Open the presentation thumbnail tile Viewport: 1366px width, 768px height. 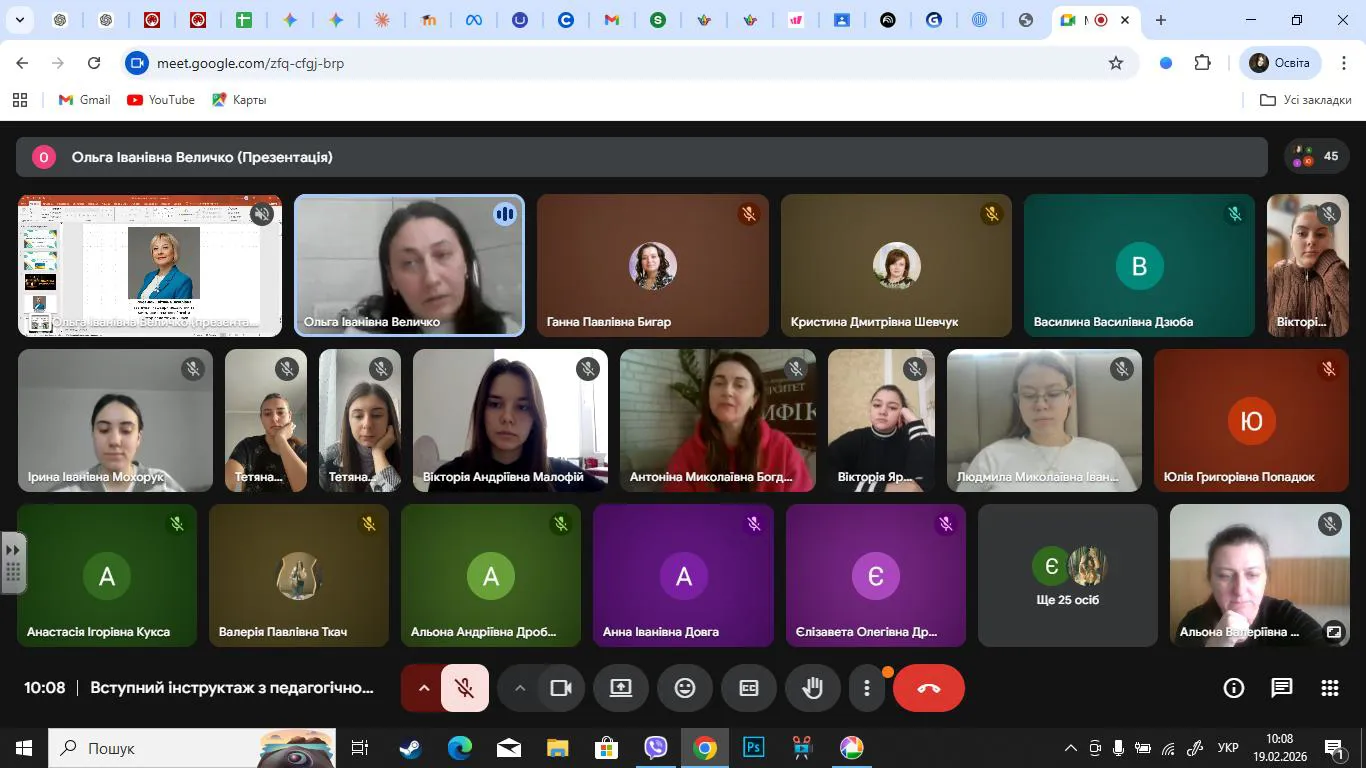[150, 265]
